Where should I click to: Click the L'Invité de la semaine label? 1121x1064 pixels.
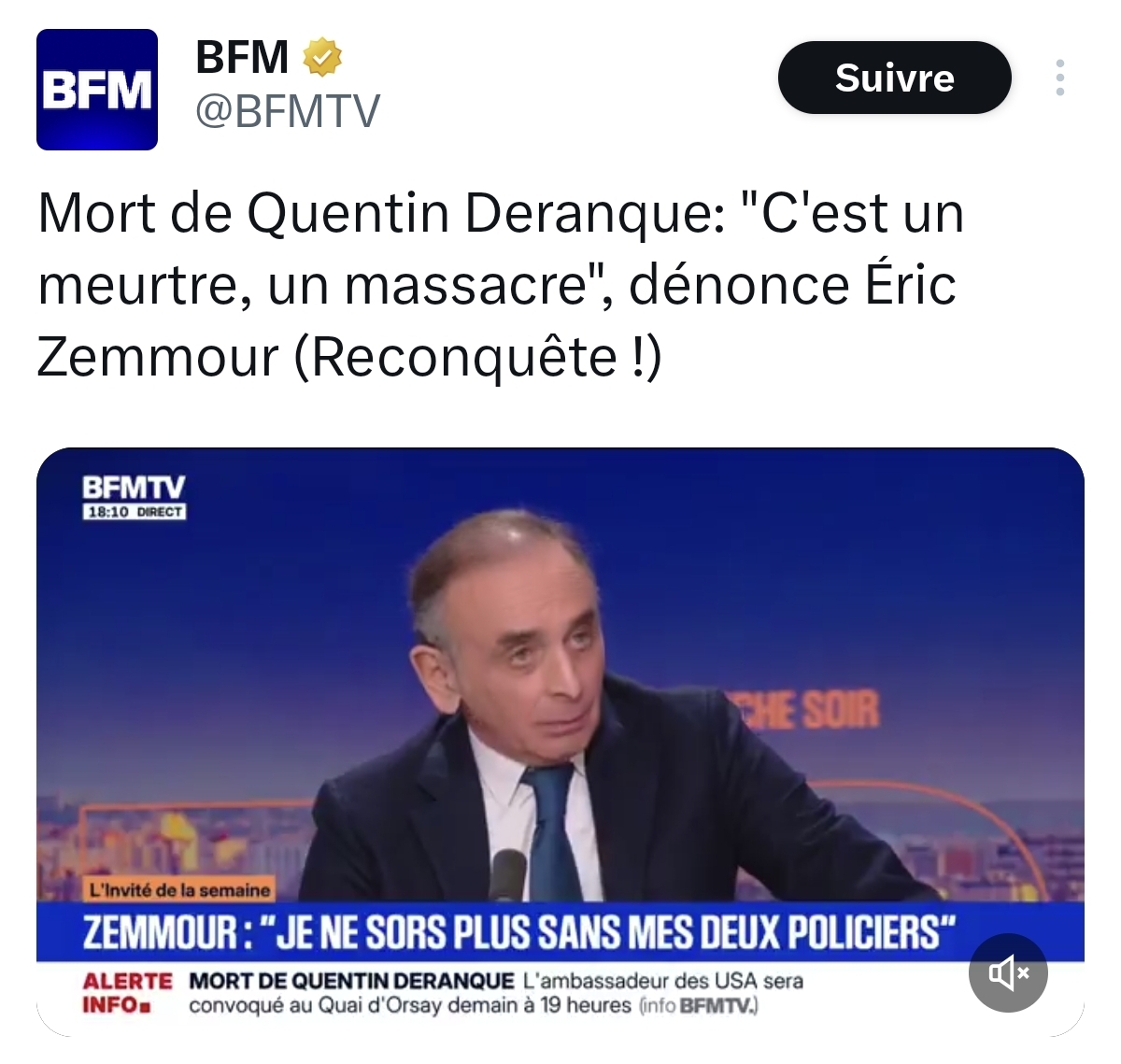(178, 890)
